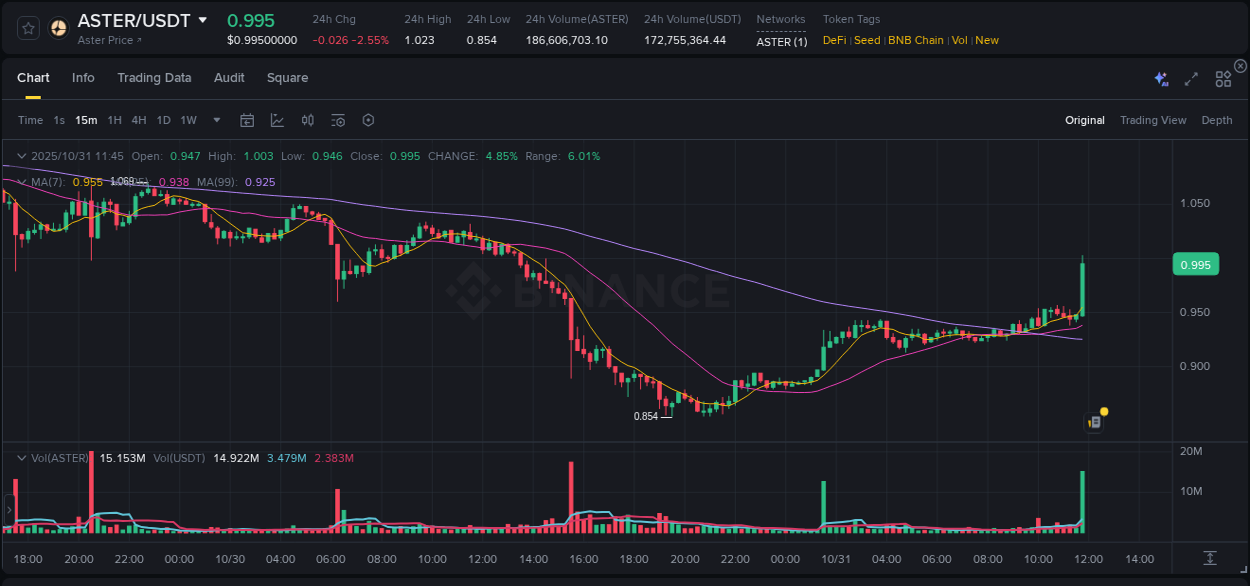
Task: Toggle the ASTER/USDT favorite star
Action: click(27, 27)
